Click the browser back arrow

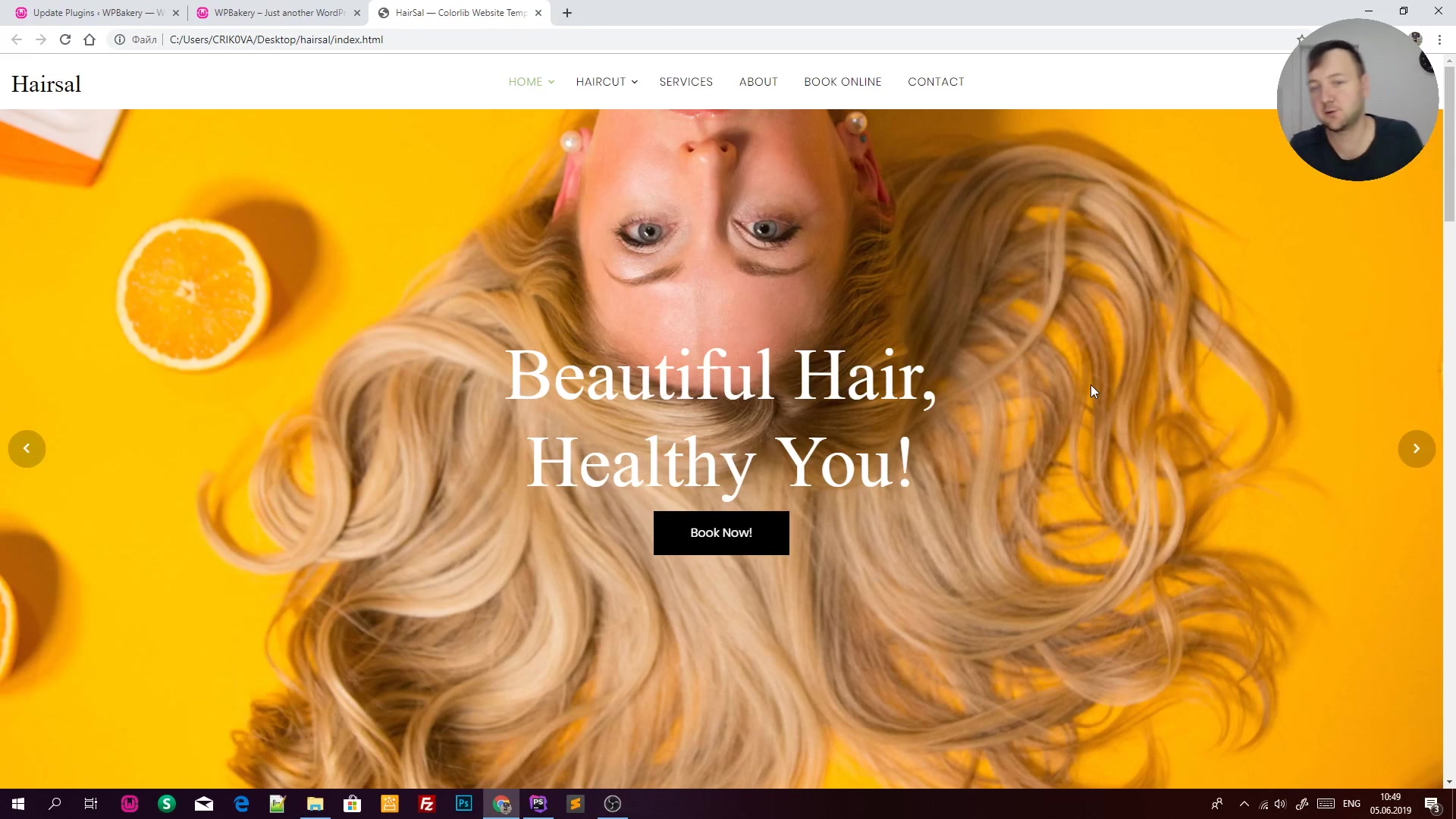(x=17, y=39)
